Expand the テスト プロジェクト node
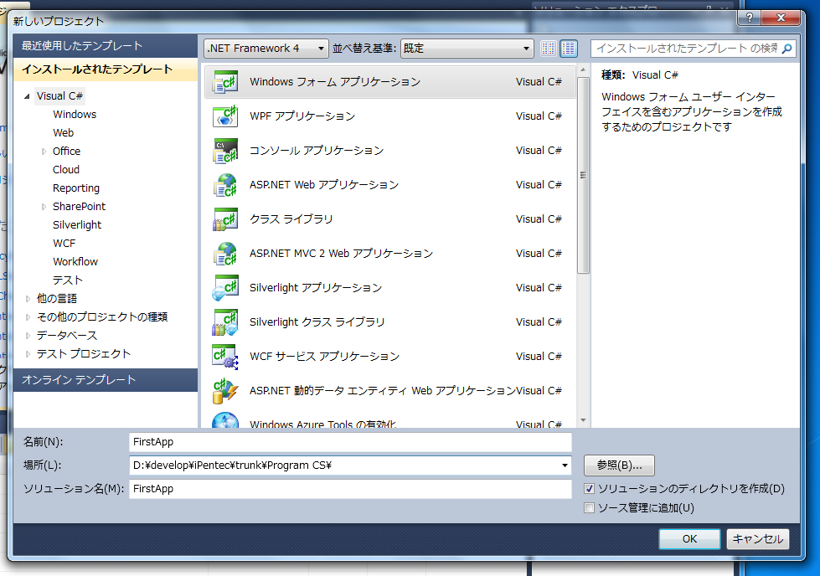 tap(28, 354)
